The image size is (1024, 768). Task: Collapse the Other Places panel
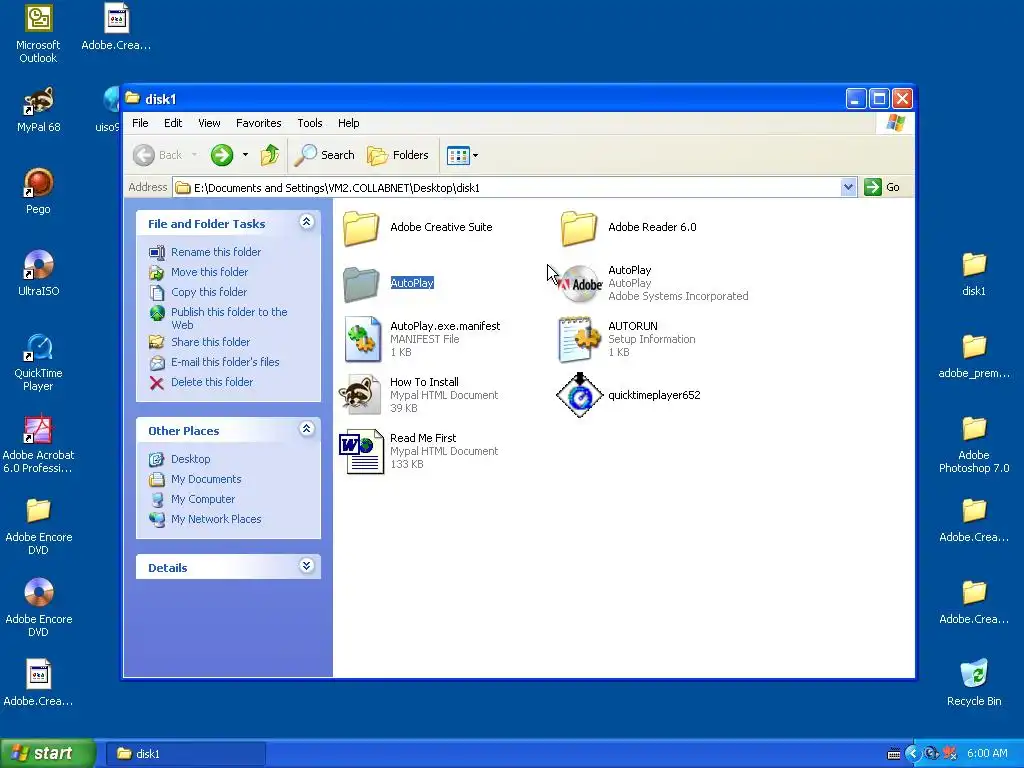point(306,429)
